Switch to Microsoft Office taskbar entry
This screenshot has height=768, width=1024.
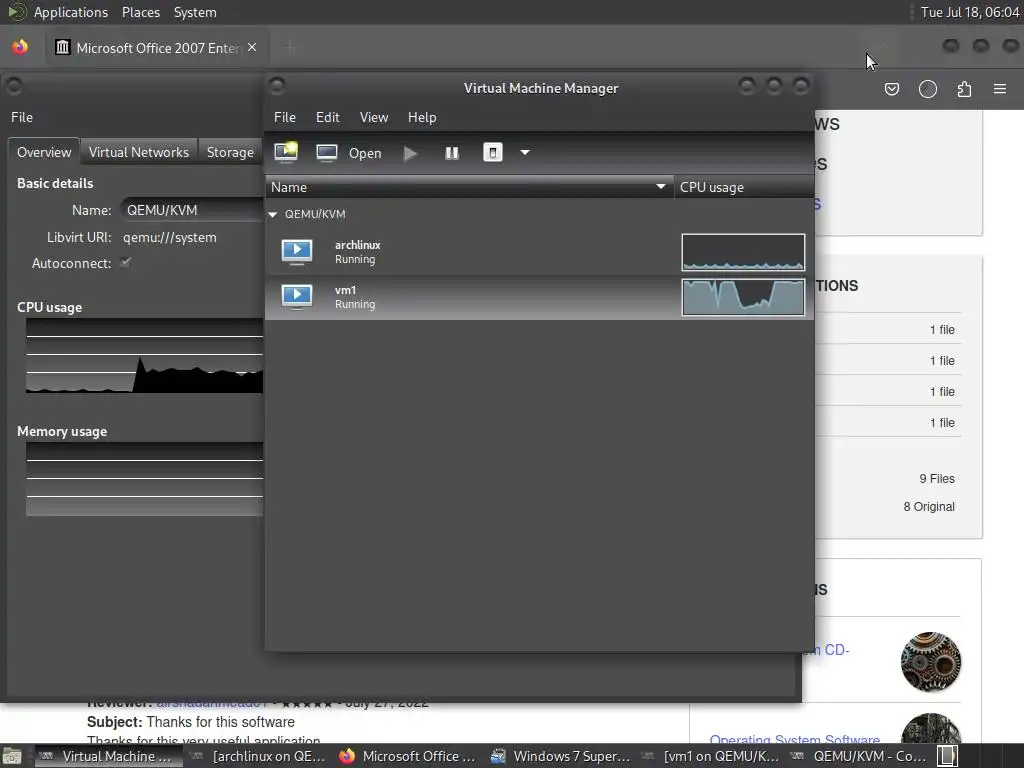click(x=408, y=756)
